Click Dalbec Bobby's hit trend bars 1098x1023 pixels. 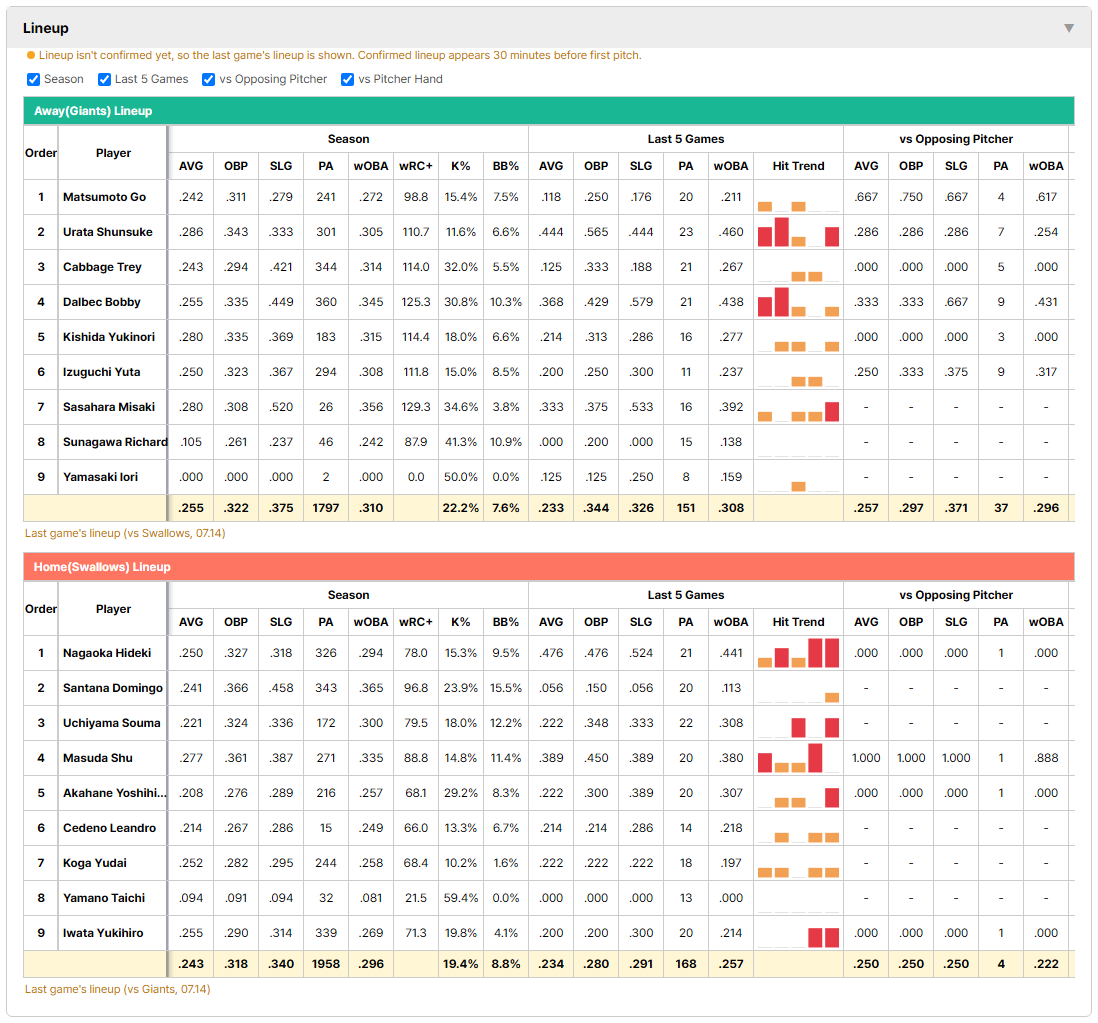pos(798,302)
